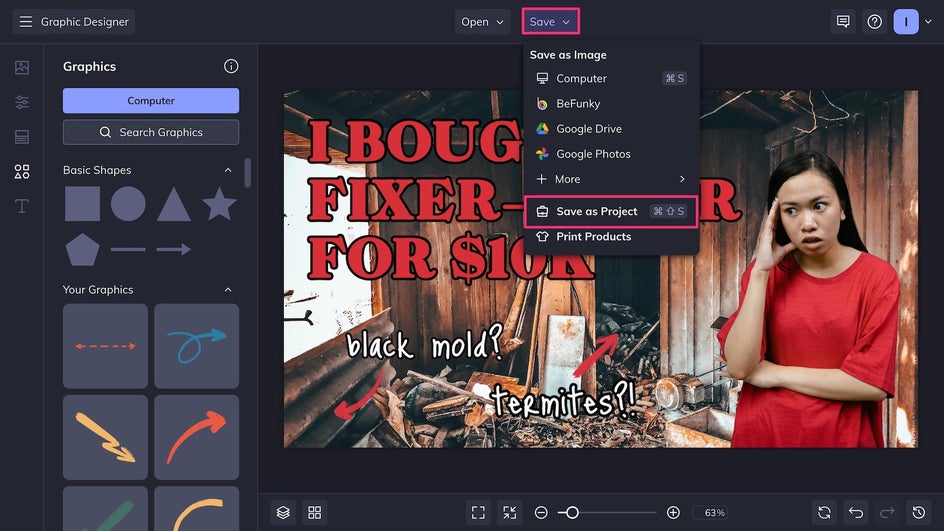This screenshot has height=531, width=944.
Task: Select the woman in red shirt
Action: pos(810,301)
